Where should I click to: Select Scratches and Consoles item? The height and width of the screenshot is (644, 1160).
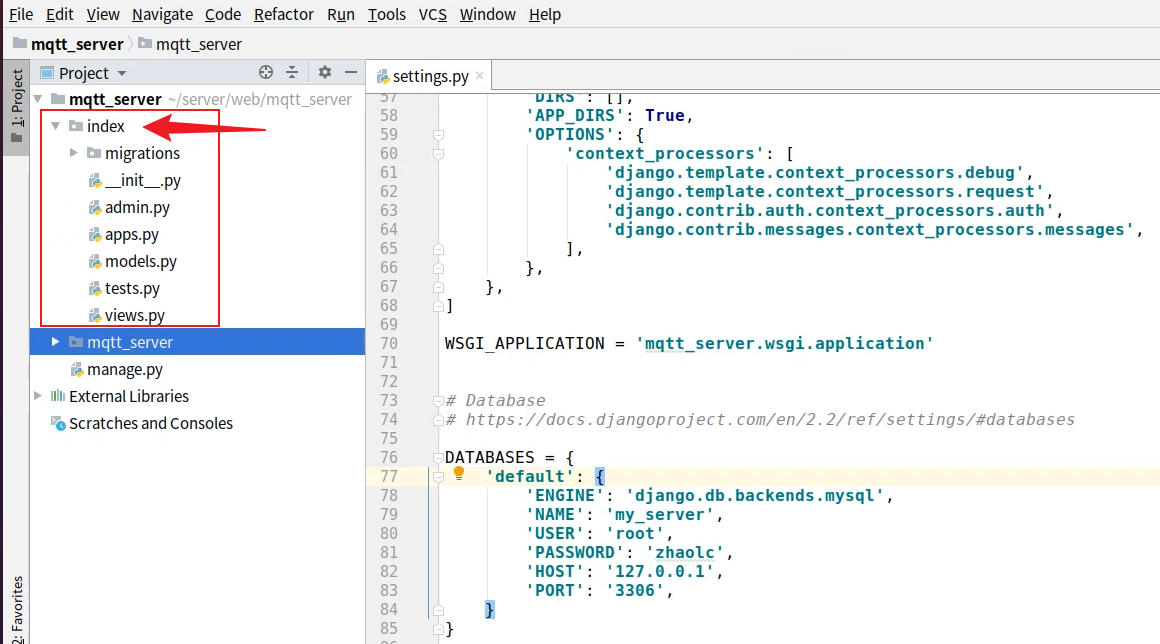[151, 424]
